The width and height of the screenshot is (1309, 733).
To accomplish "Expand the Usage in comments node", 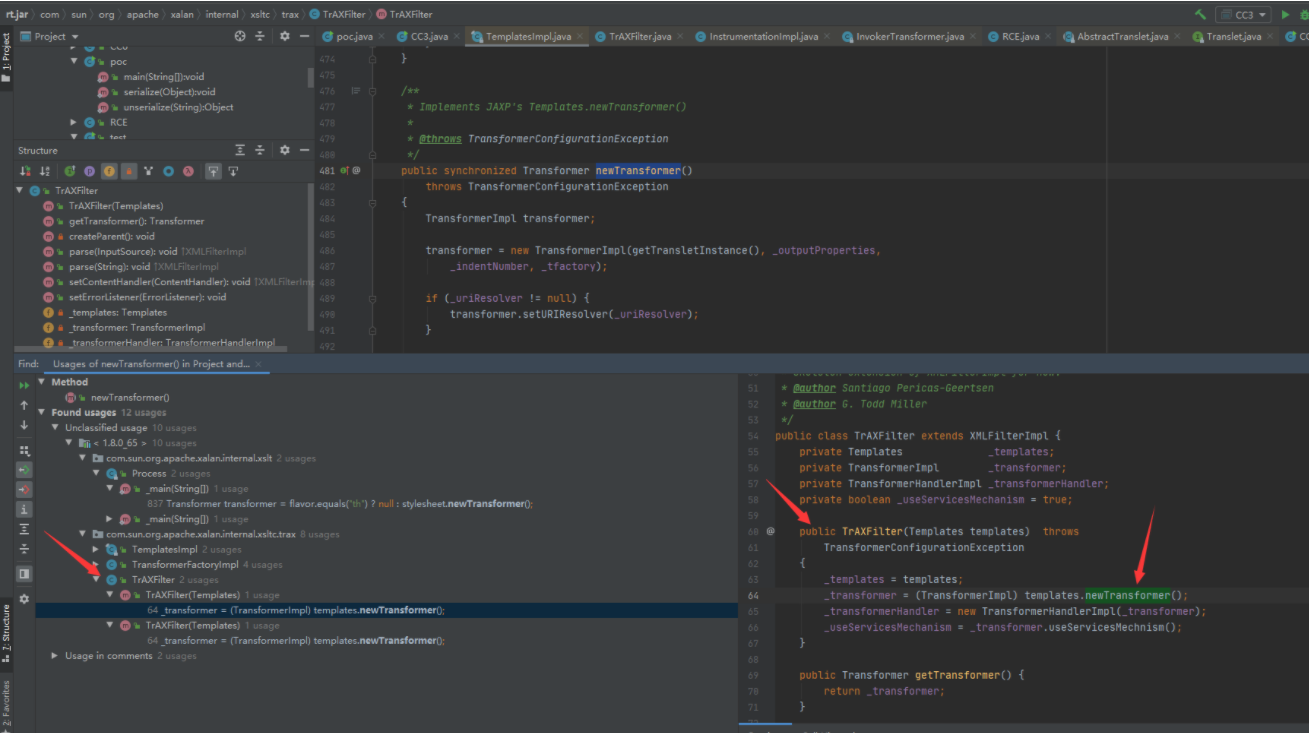I will pos(55,655).
